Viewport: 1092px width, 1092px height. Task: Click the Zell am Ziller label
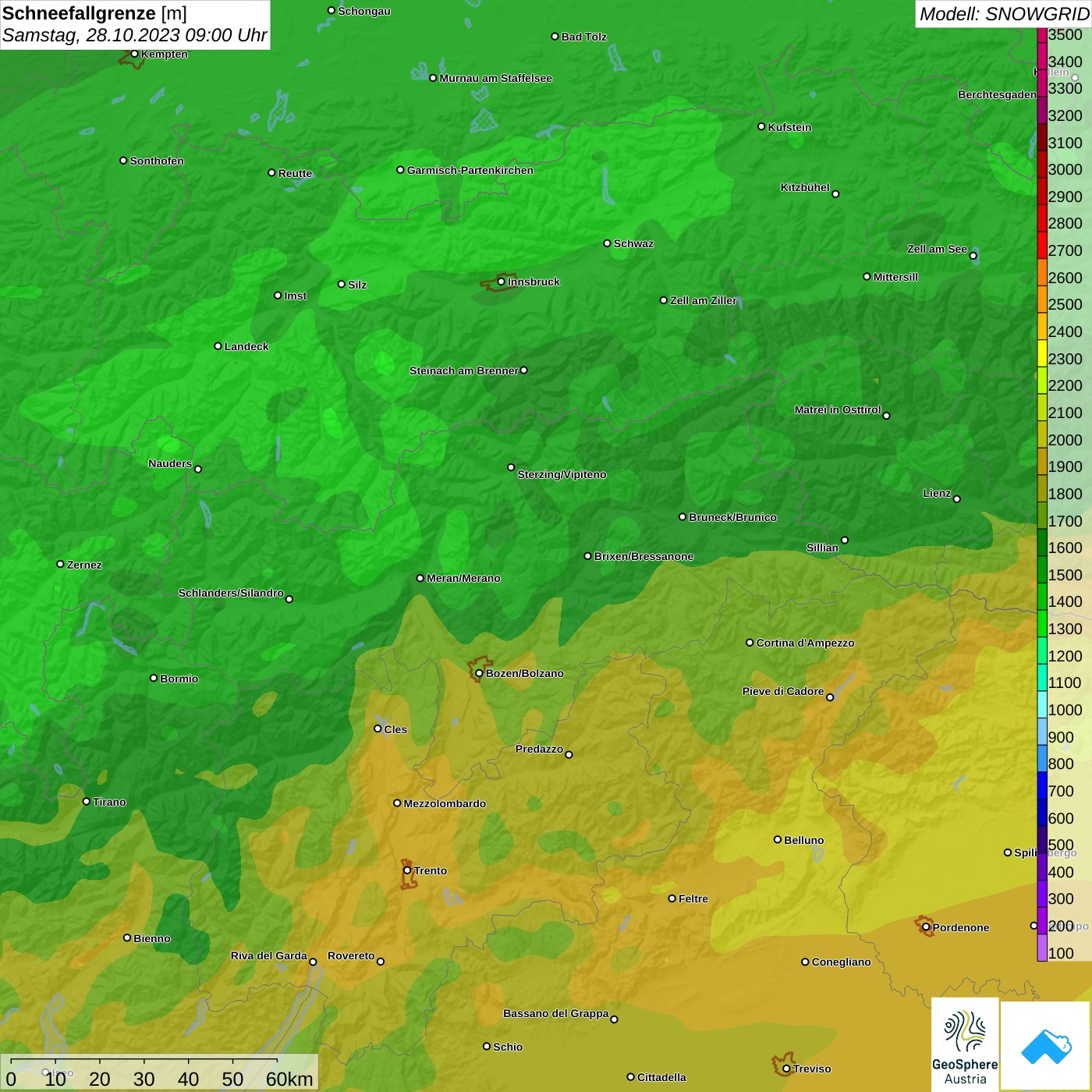click(703, 300)
